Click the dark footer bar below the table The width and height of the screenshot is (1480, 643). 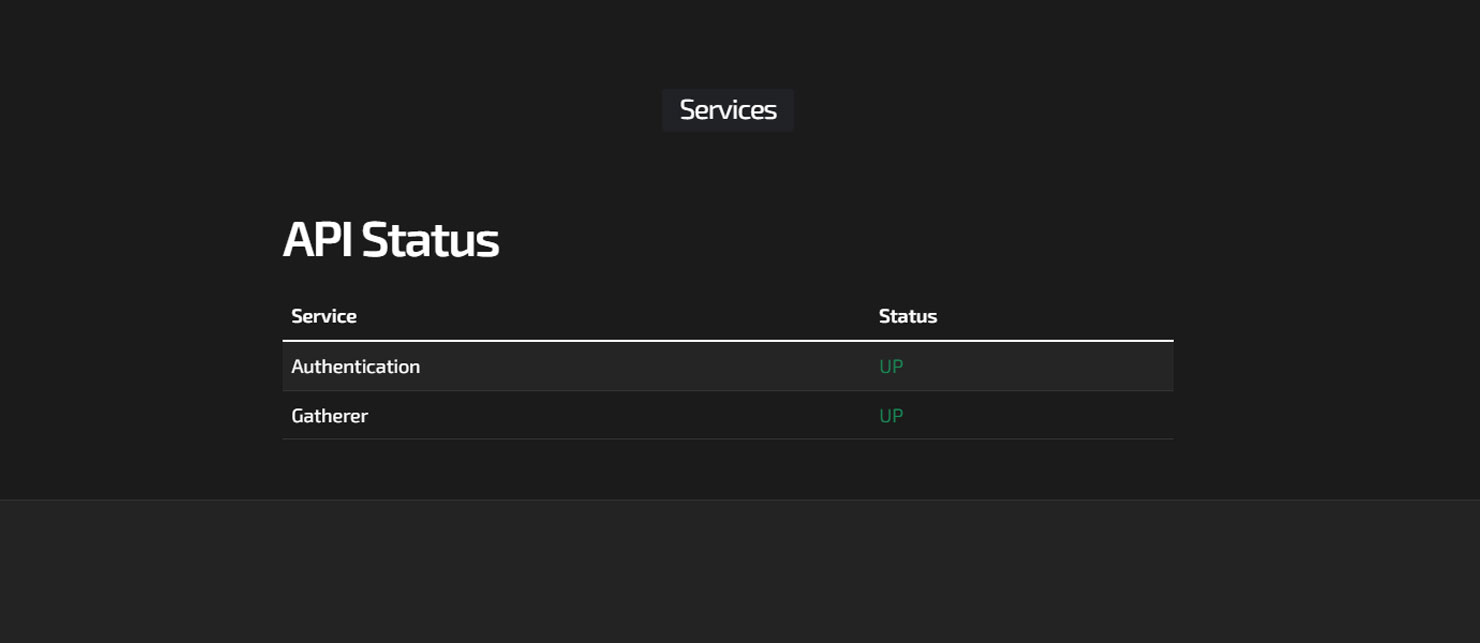[740, 570]
